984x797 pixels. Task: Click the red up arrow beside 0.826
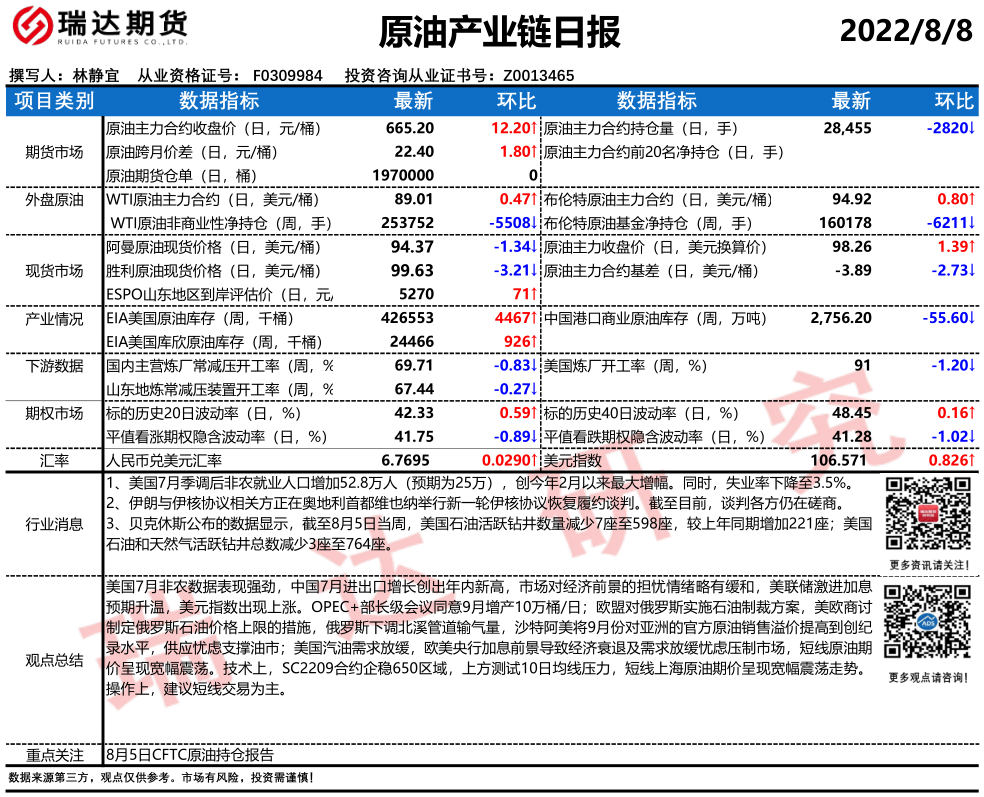point(973,460)
